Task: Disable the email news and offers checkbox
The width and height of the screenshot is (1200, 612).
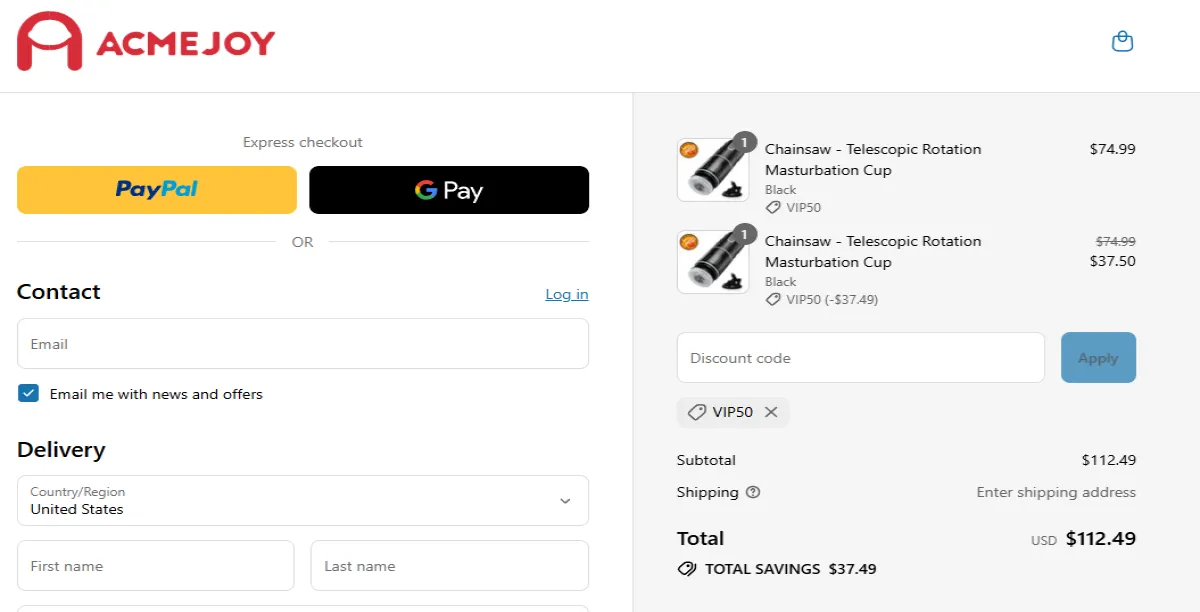Action: coord(28,393)
